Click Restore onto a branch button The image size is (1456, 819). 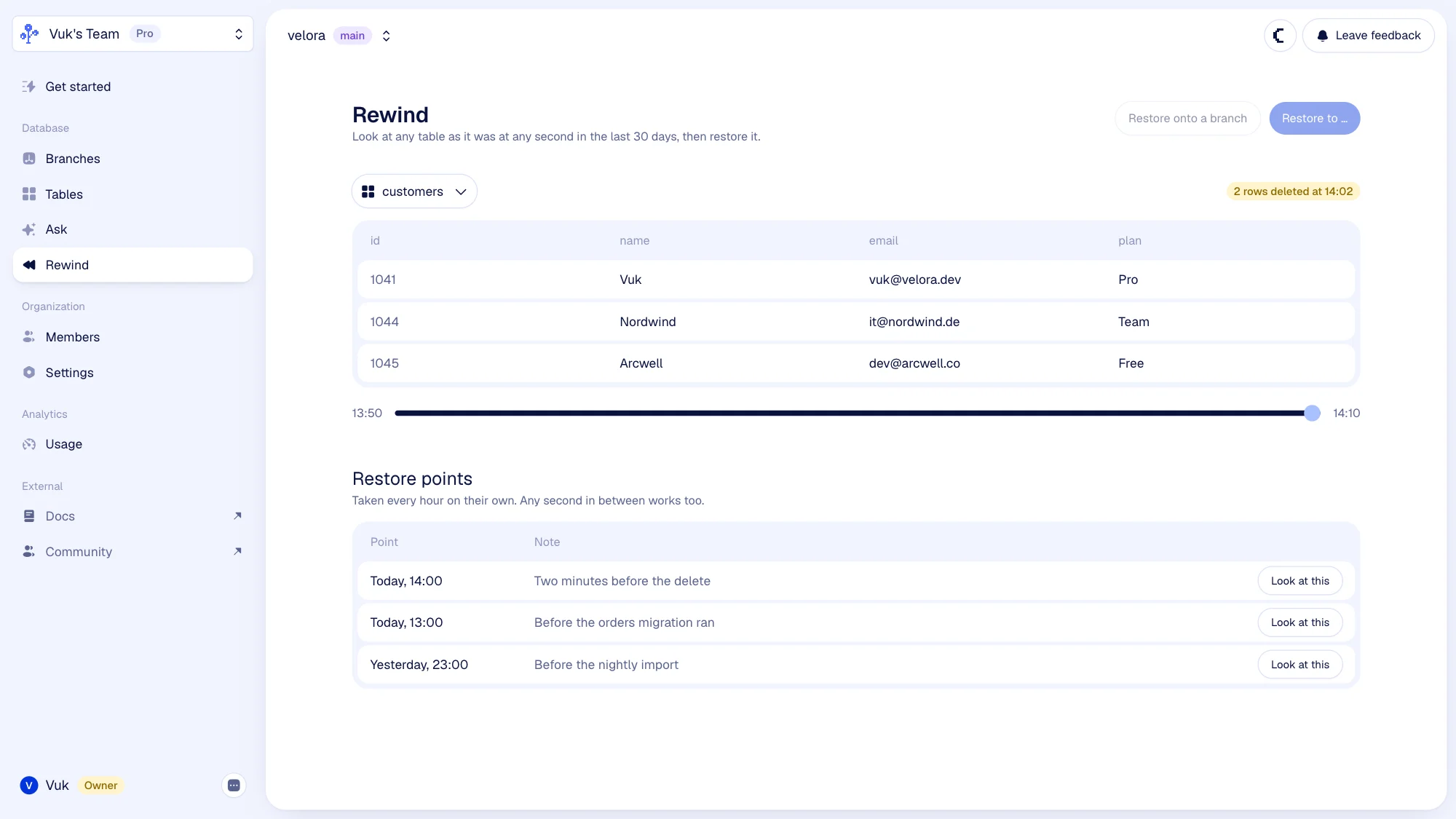click(1187, 119)
